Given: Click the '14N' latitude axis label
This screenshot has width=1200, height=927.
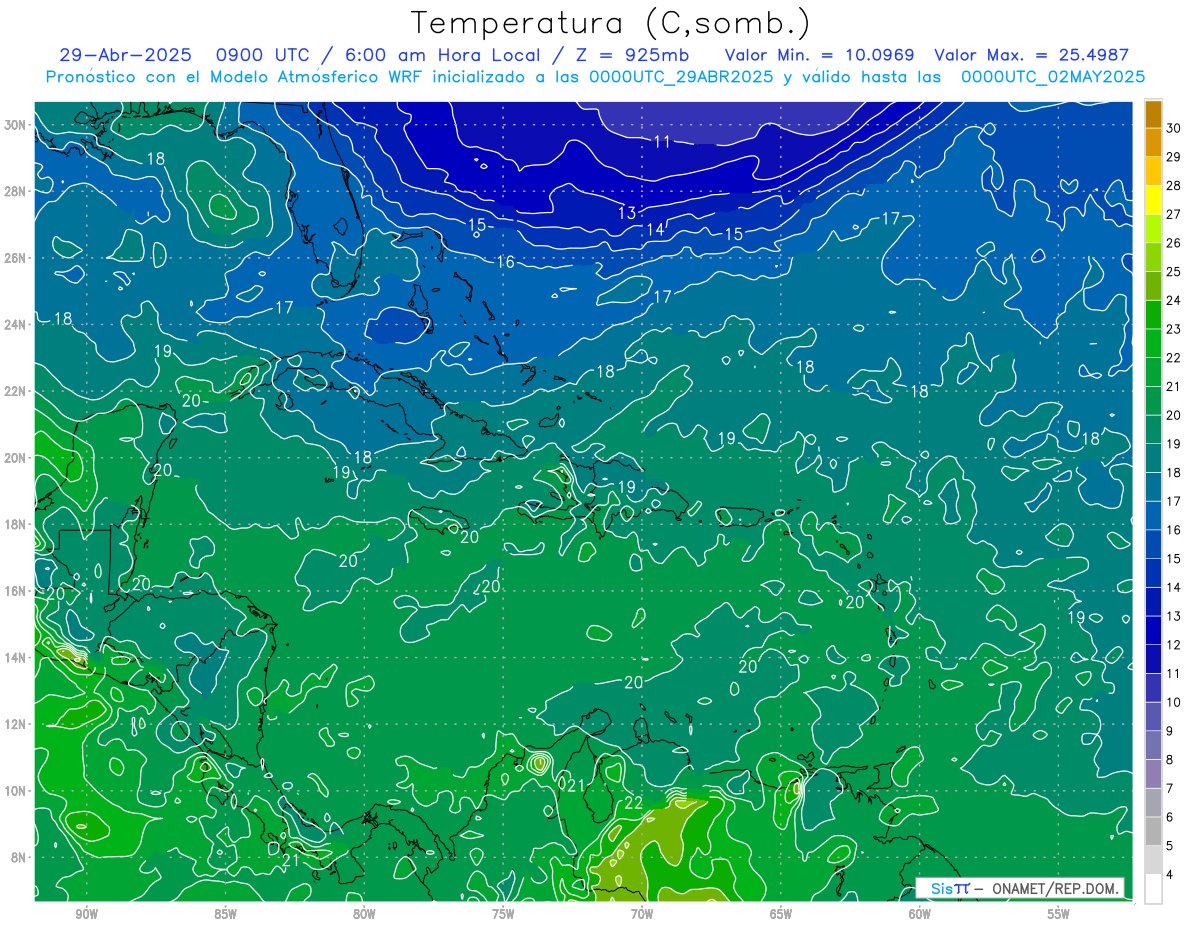Looking at the screenshot, I should 16,657.
